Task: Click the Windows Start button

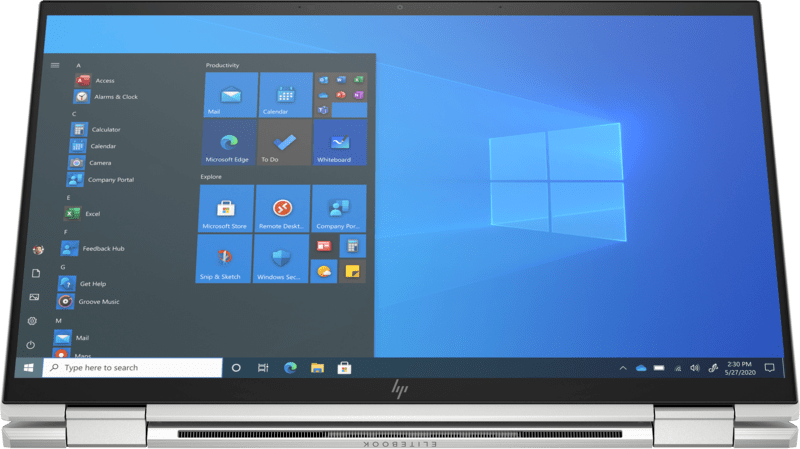Action: pyautogui.click(x=29, y=368)
